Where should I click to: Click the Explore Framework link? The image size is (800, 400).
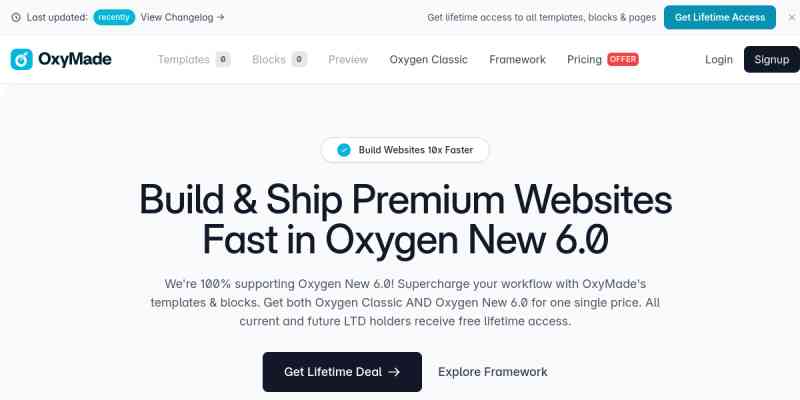(493, 372)
